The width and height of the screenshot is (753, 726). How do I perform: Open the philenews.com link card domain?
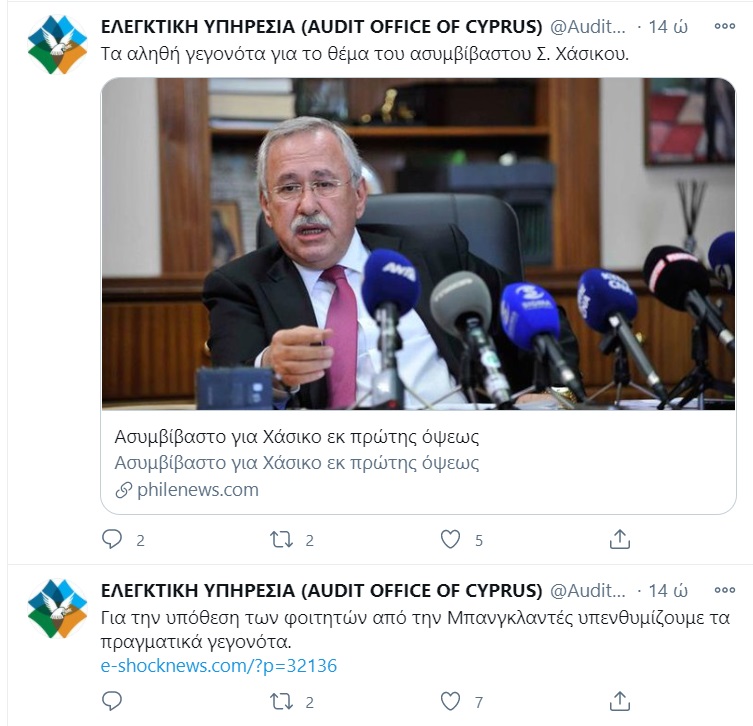click(198, 490)
